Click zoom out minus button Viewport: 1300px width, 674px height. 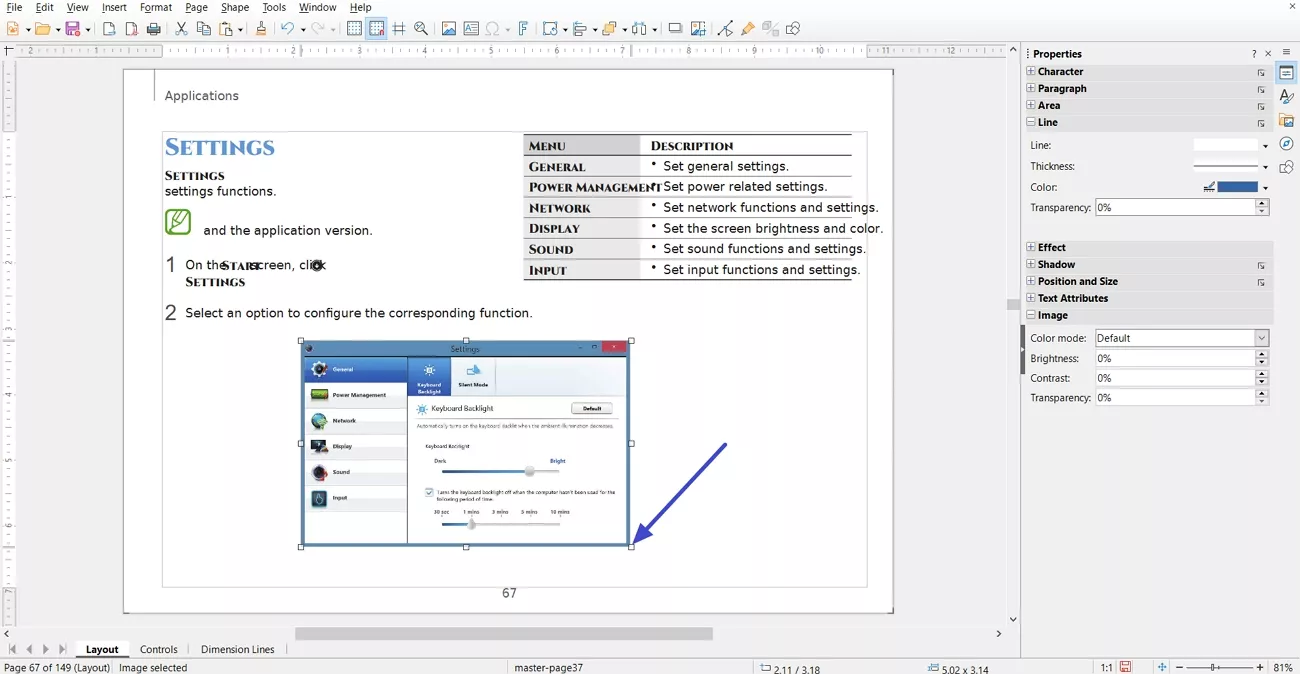click(1180, 667)
